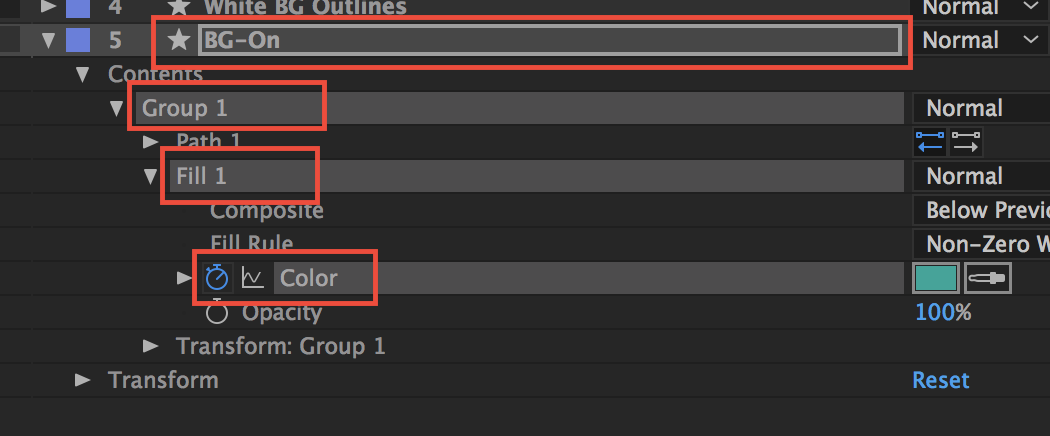Image resolution: width=1050 pixels, height=436 pixels.
Task: Expand the Path 1 property group
Action: 151,141
